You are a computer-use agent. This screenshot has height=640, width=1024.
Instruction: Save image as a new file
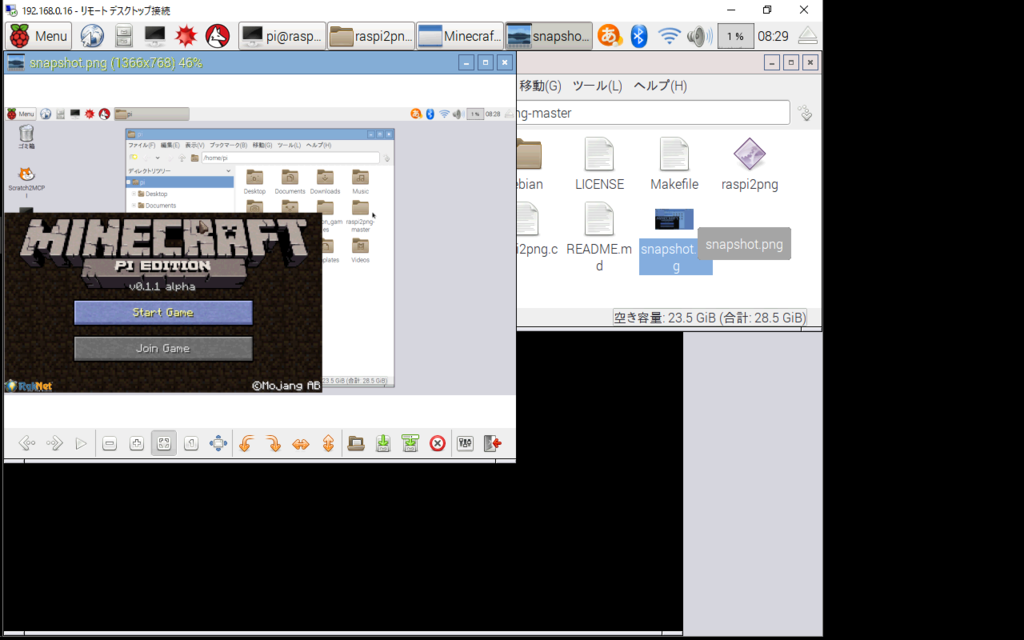(x=410, y=443)
